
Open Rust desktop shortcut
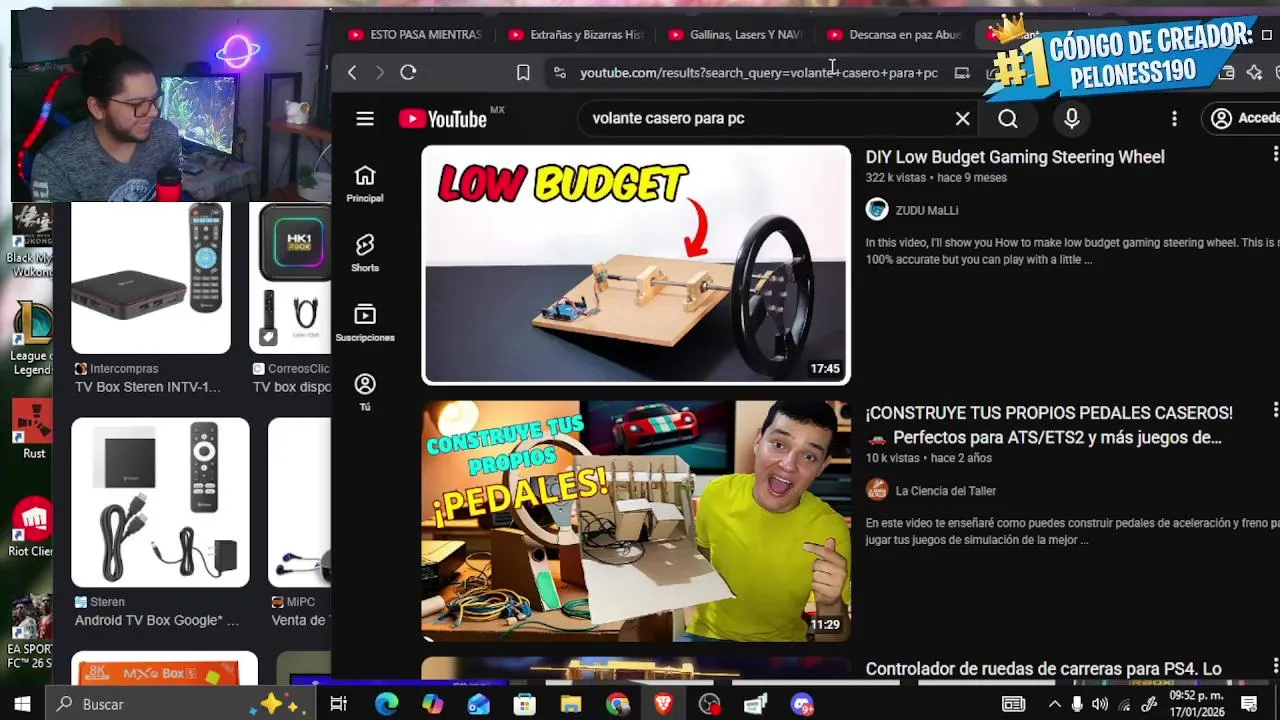click(x=33, y=430)
